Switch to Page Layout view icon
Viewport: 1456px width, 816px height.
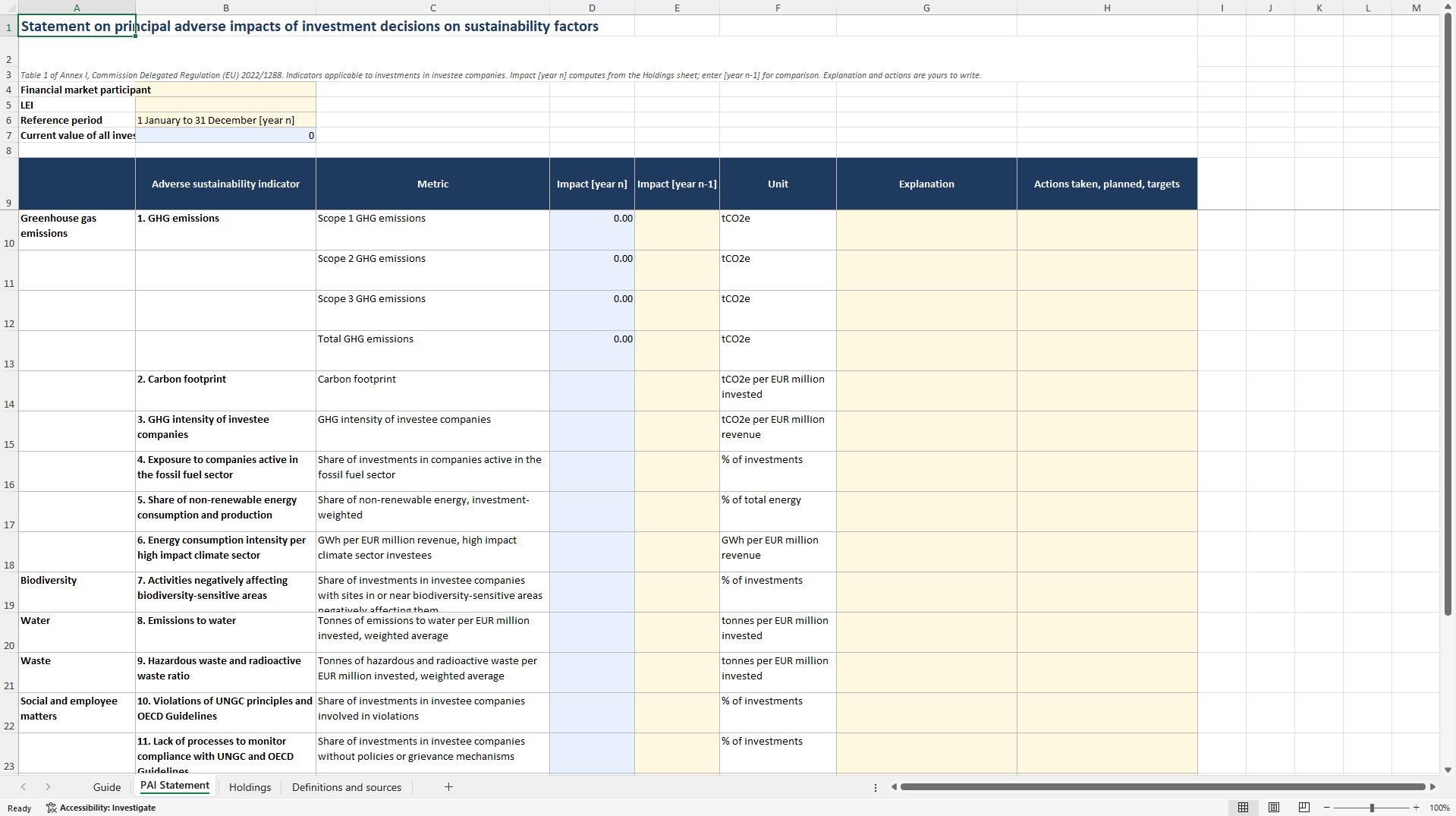pos(1274,808)
